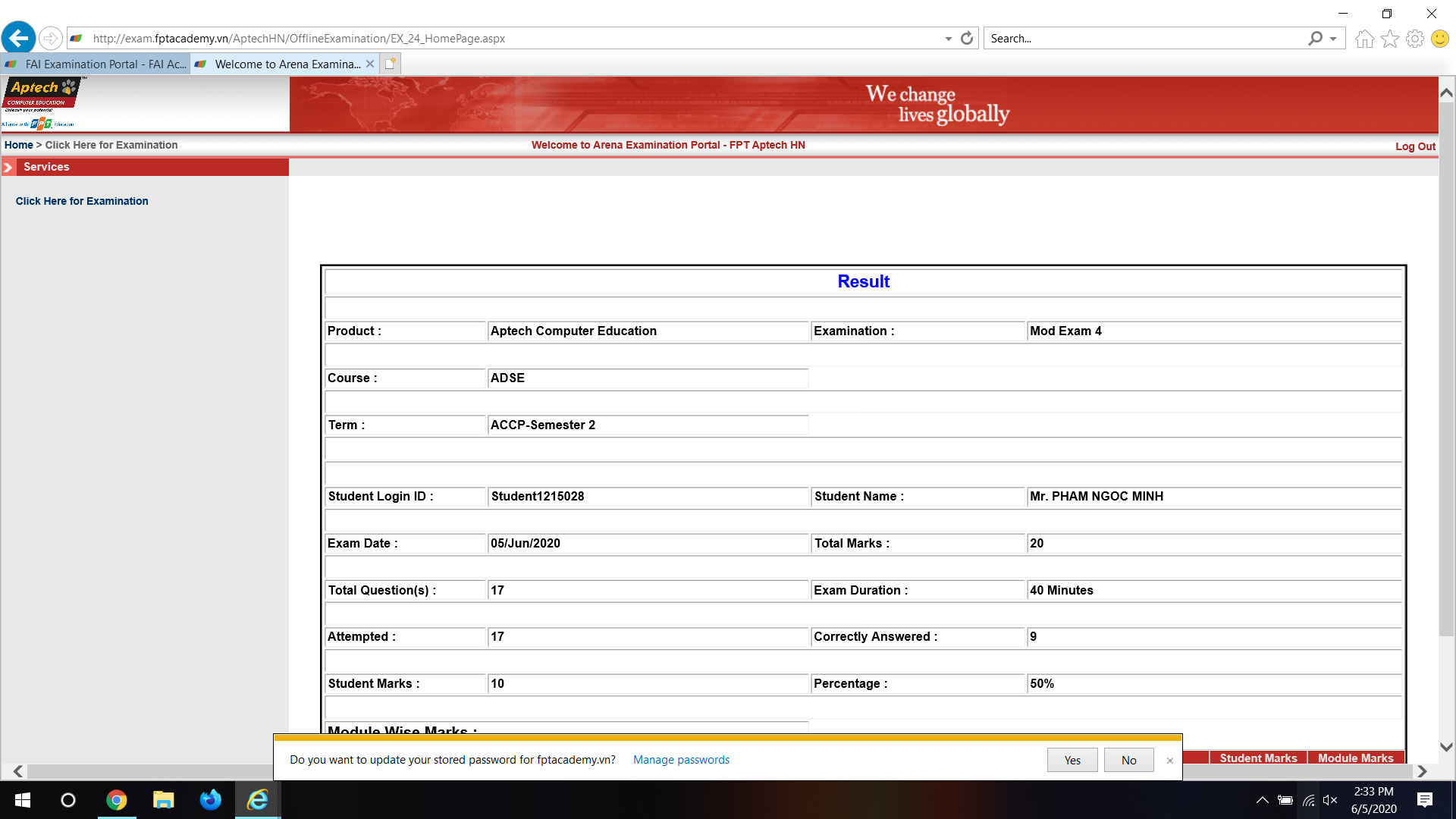
Task: Close the Welcome to Arena Examination tab
Action: (x=370, y=64)
